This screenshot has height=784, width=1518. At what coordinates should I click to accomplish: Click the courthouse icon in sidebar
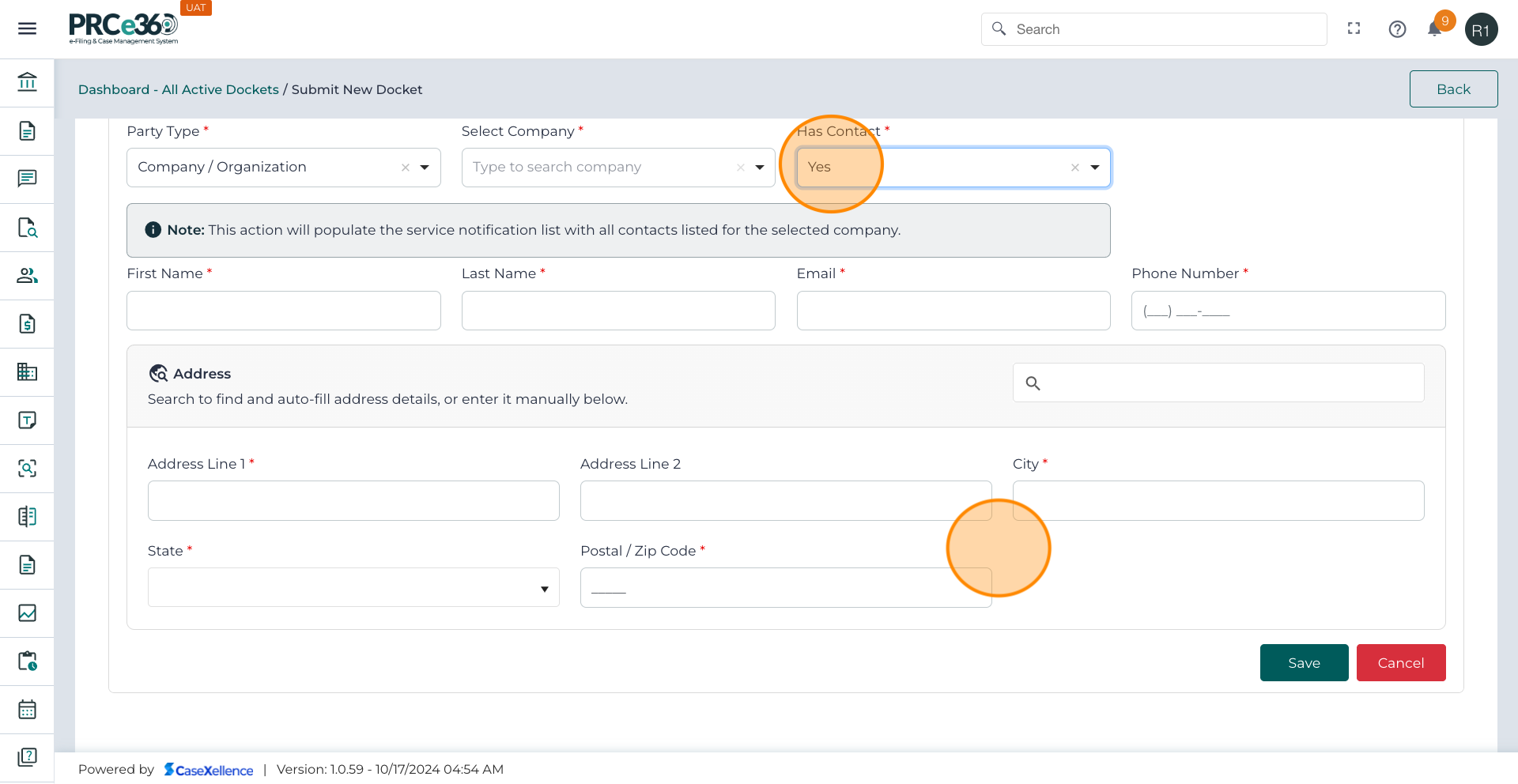[27, 82]
